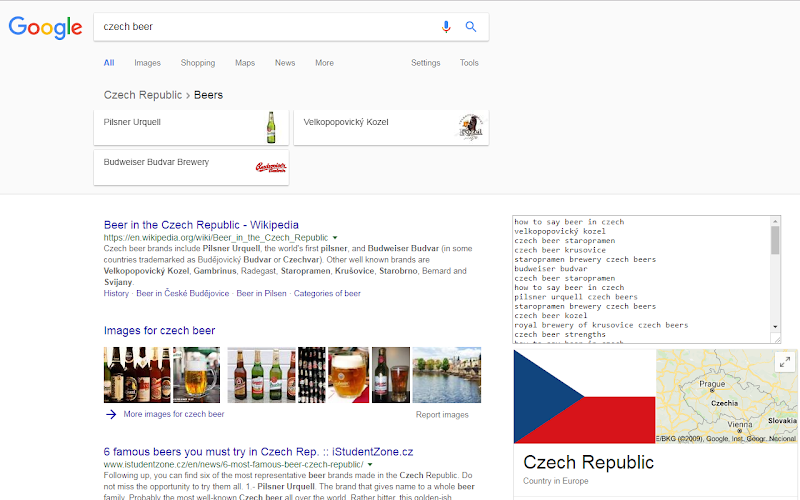The width and height of the screenshot is (800, 500).
Task: Click the Czech Republic breadcrumb
Action: coord(143,95)
